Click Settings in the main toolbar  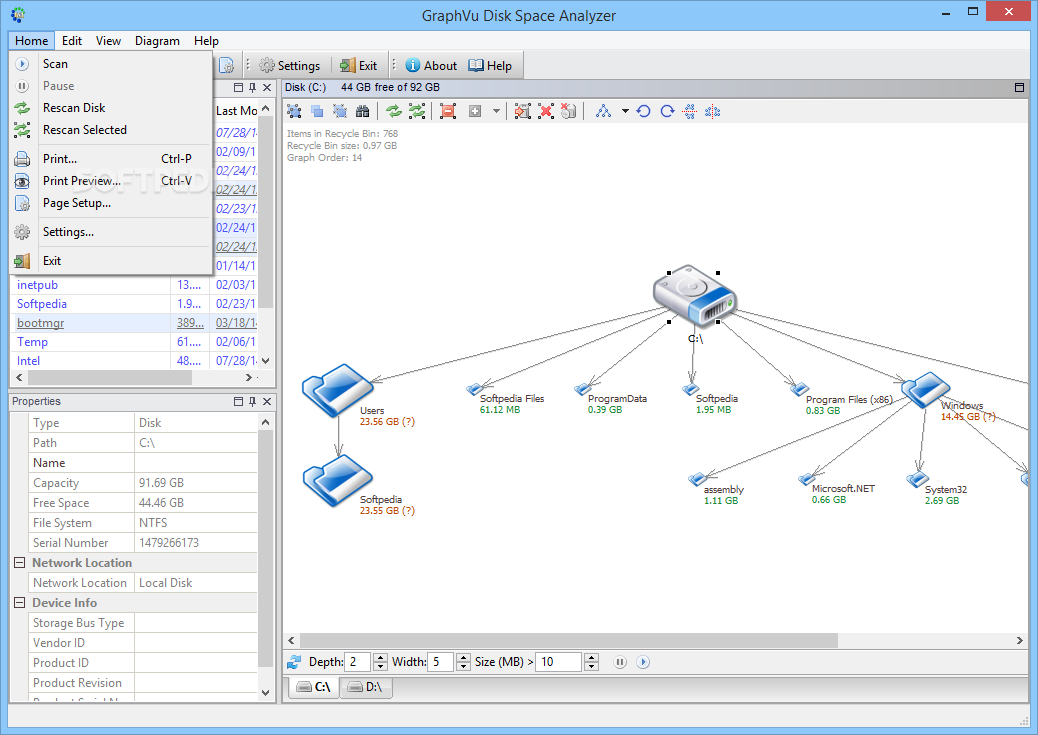coord(290,66)
